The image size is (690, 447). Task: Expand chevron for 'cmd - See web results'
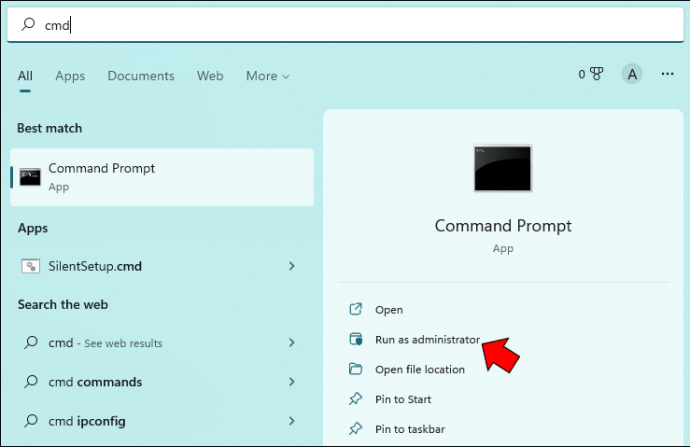pos(291,342)
